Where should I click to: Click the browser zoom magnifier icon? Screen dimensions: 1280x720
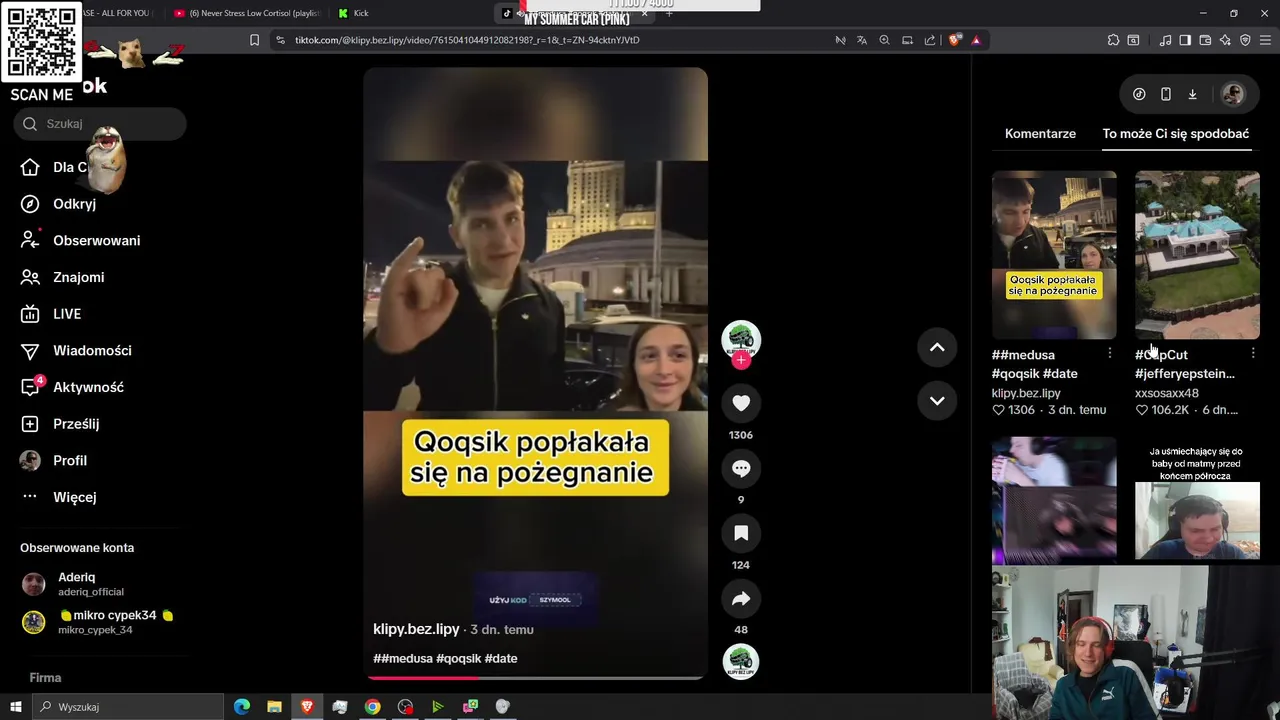[x=884, y=40]
